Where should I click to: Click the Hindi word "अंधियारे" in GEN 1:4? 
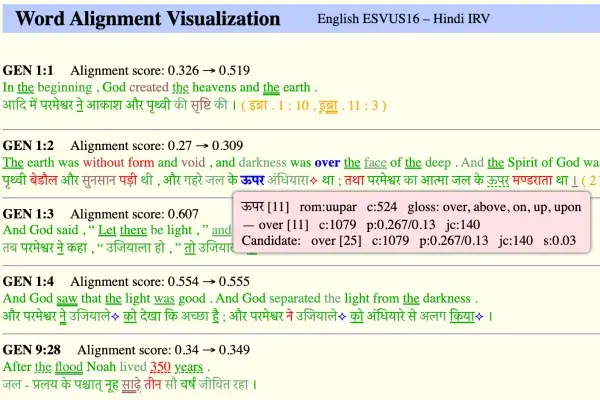click(x=385, y=316)
